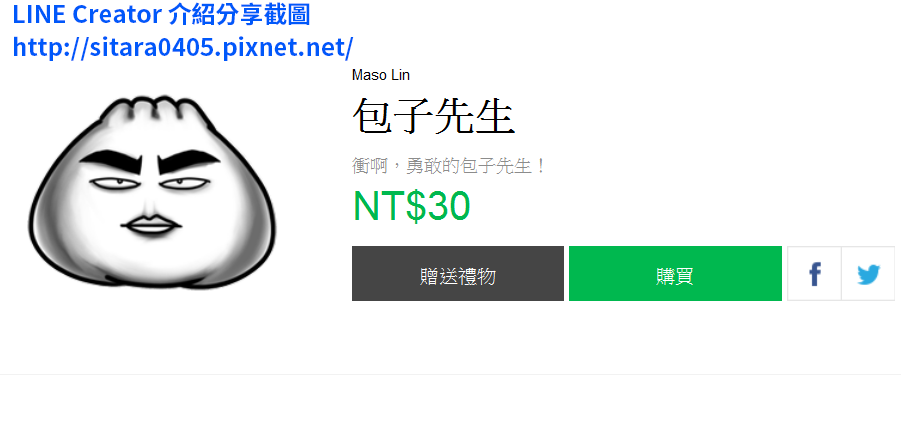Viewport: 901px width, 447px height.
Task: Click the 贈送禮物 gift button
Action: (x=457, y=273)
